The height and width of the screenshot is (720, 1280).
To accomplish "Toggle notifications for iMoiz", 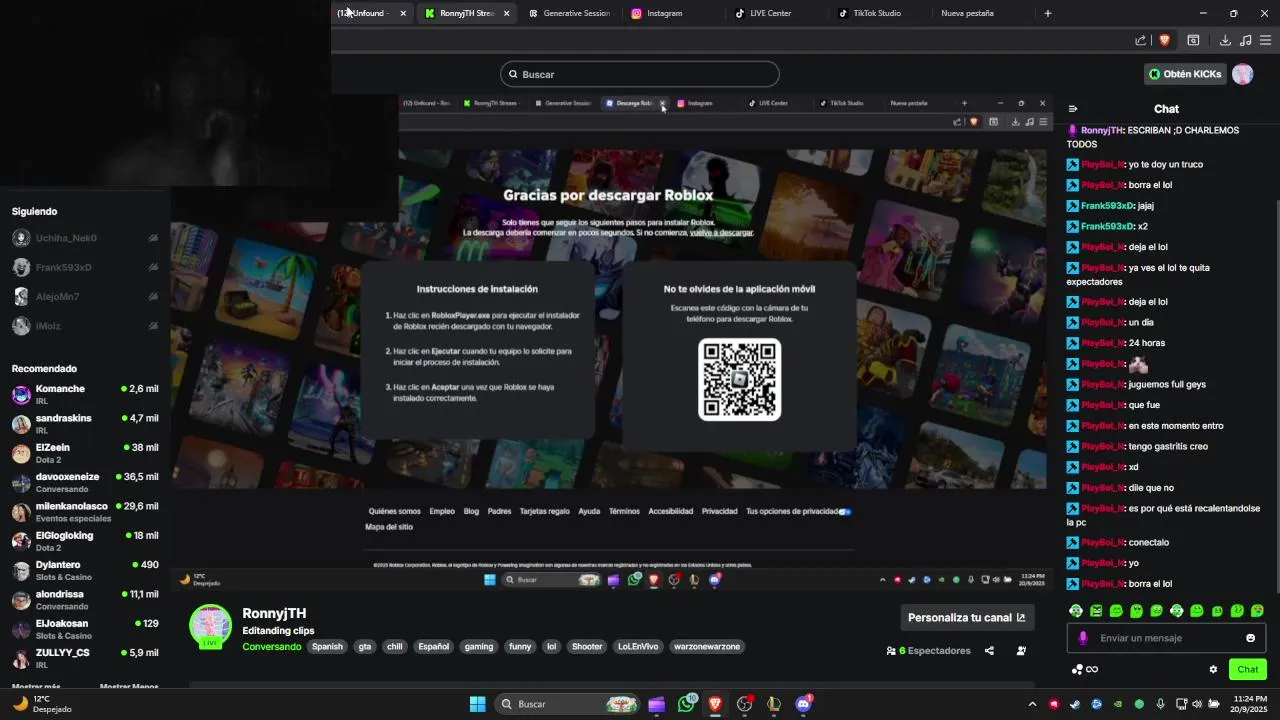I will click(153, 326).
